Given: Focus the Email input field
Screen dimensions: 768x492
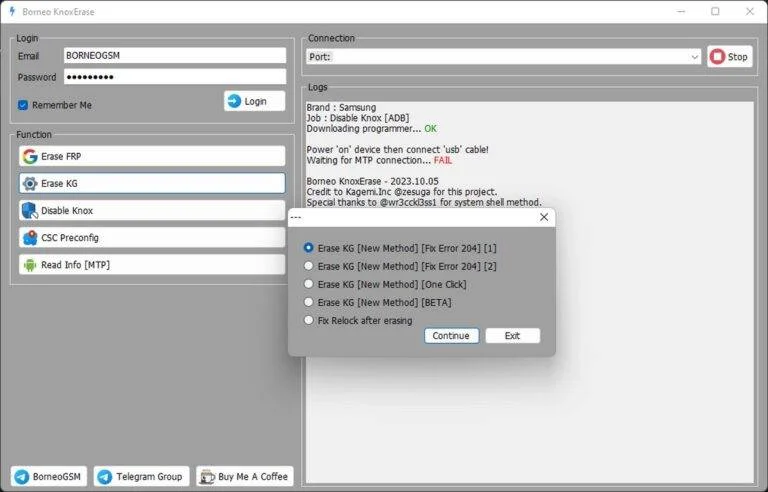Looking at the screenshot, I should pos(175,55).
